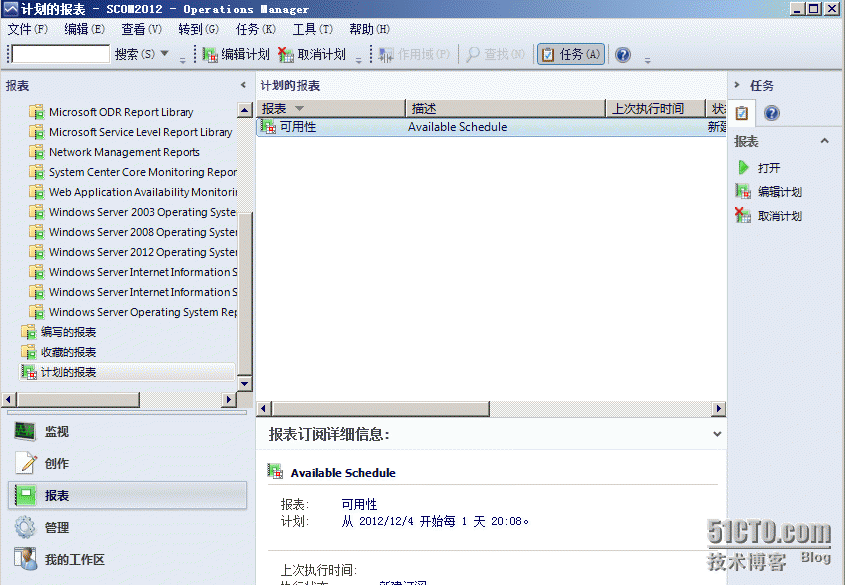
Task: Click the 取消计划 link in the tasks pane
Action: 780,216
